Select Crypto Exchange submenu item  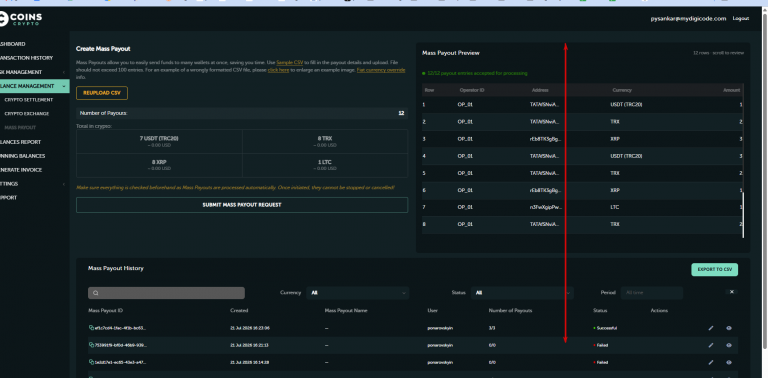click(x=26, y=114)
